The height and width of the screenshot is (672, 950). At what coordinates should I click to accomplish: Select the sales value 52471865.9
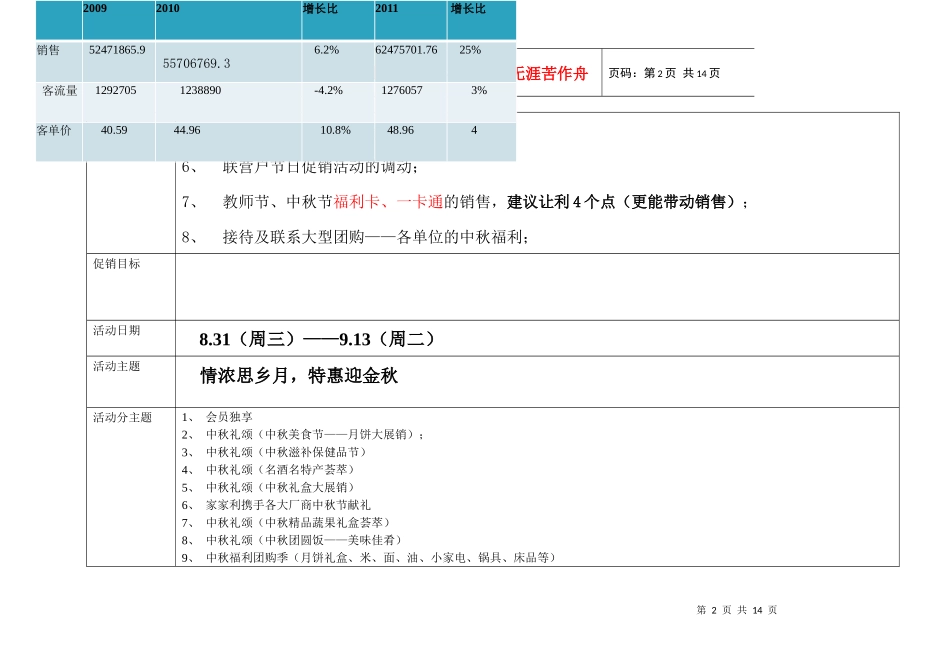tap(117, 50)
